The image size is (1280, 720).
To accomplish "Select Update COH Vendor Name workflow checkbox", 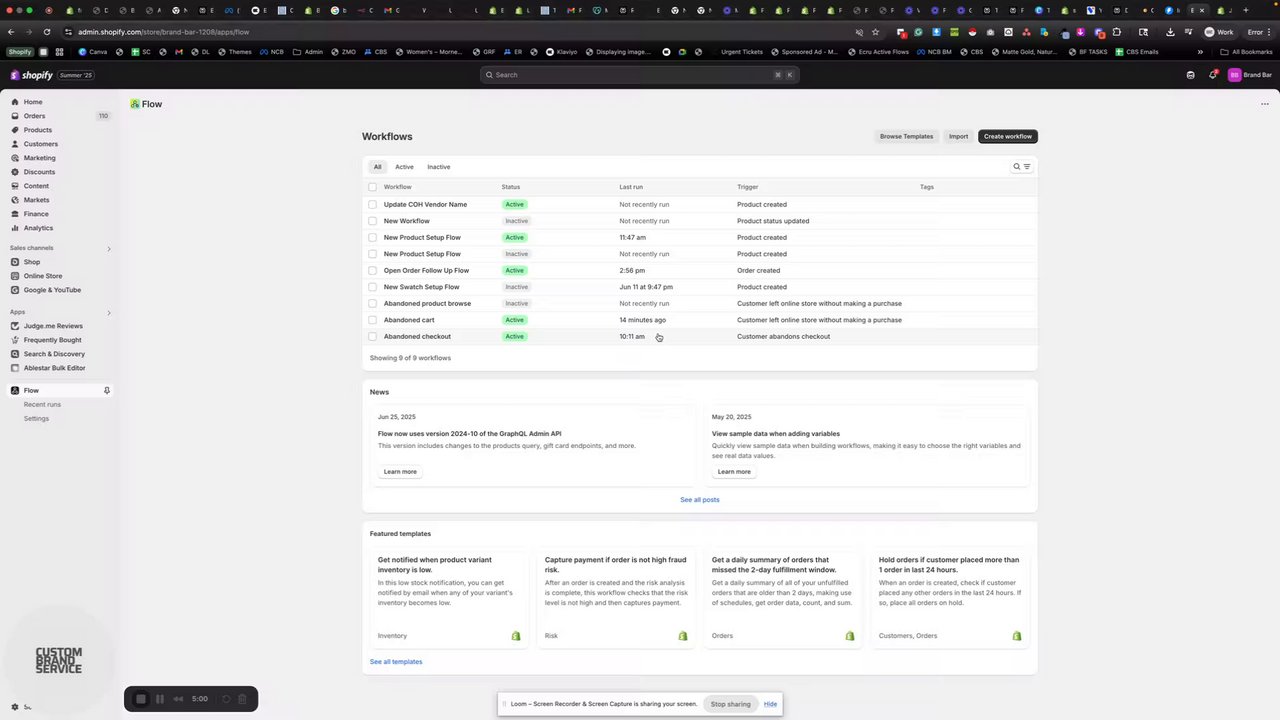I will (373, 204).
